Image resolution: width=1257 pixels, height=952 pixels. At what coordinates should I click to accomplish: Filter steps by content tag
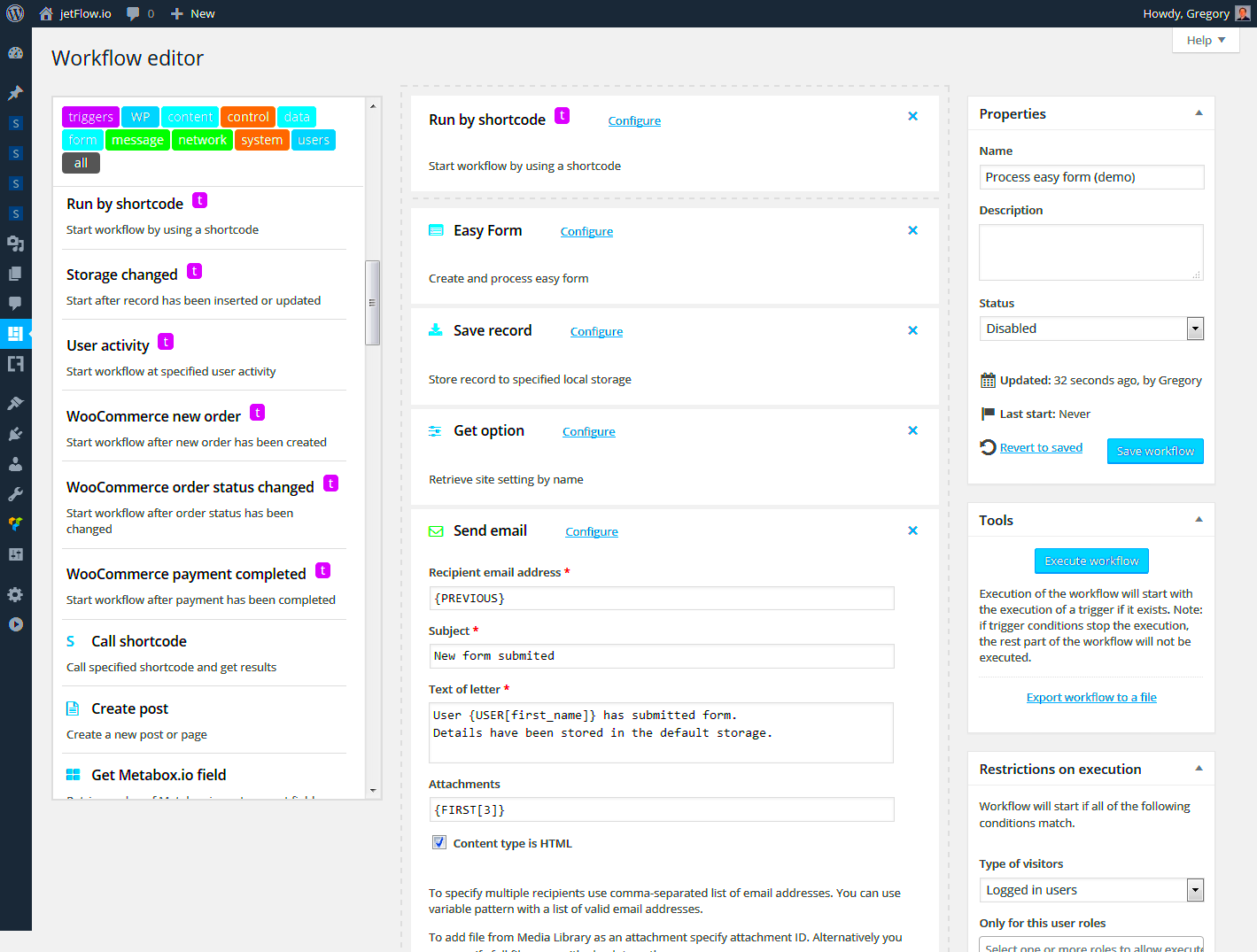[190, 117]
